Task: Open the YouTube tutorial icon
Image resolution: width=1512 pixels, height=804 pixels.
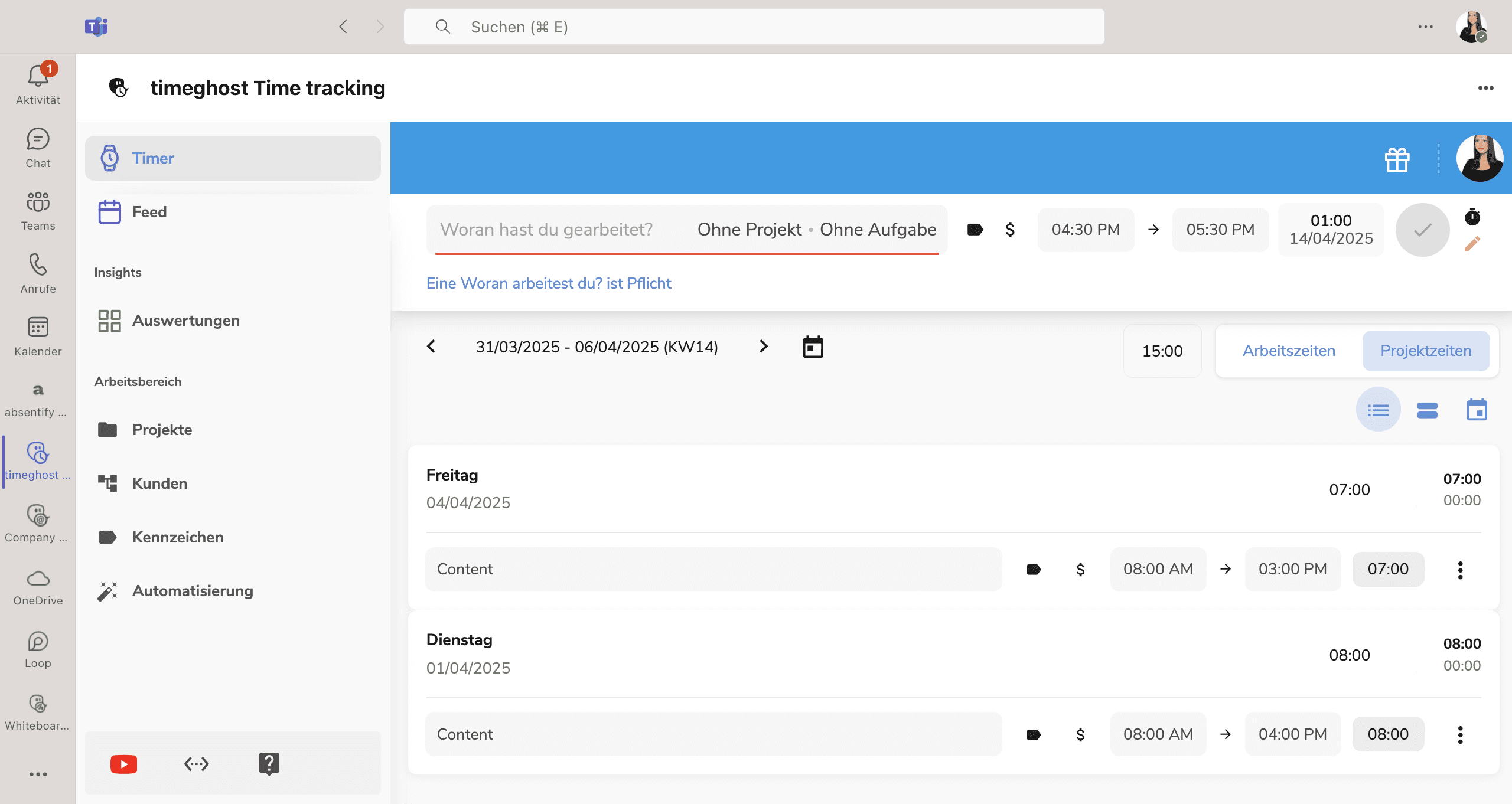Action: point(123,764)
